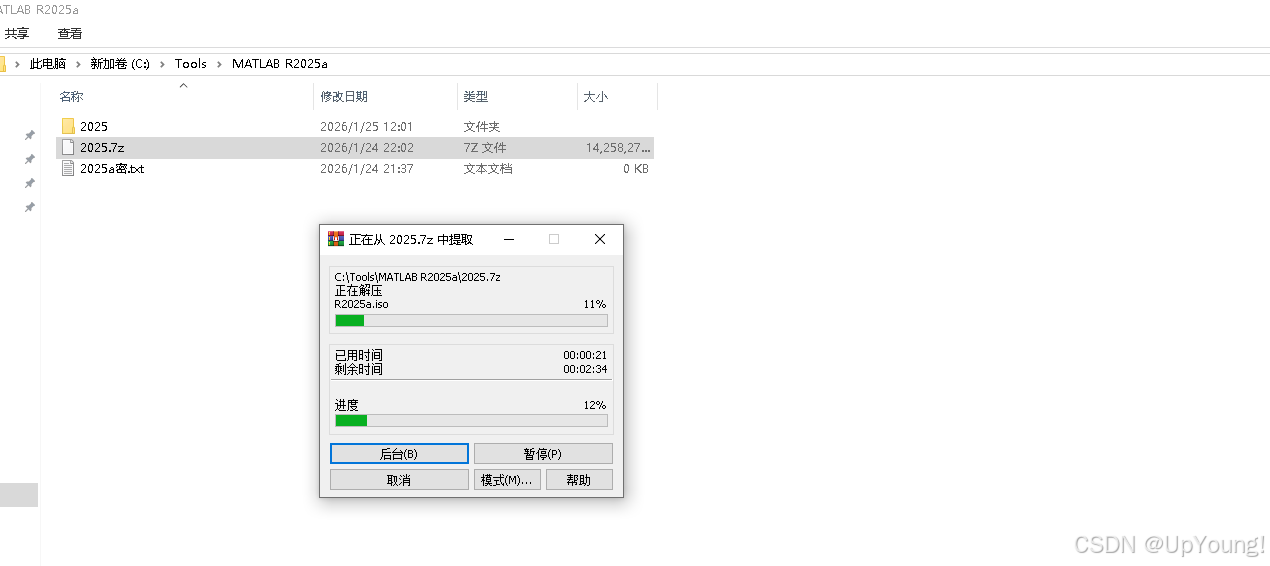Click the 2025 folder icon

68,126
